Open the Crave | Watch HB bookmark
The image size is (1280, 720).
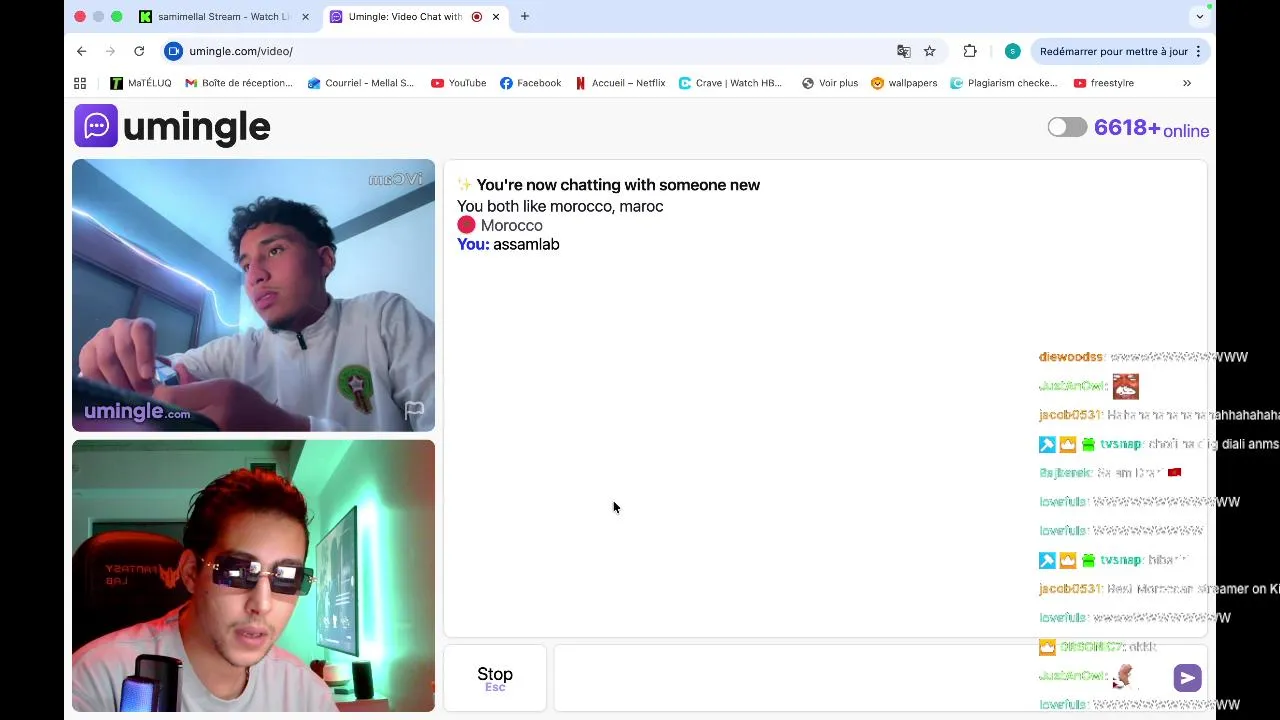tap(730, 83)
